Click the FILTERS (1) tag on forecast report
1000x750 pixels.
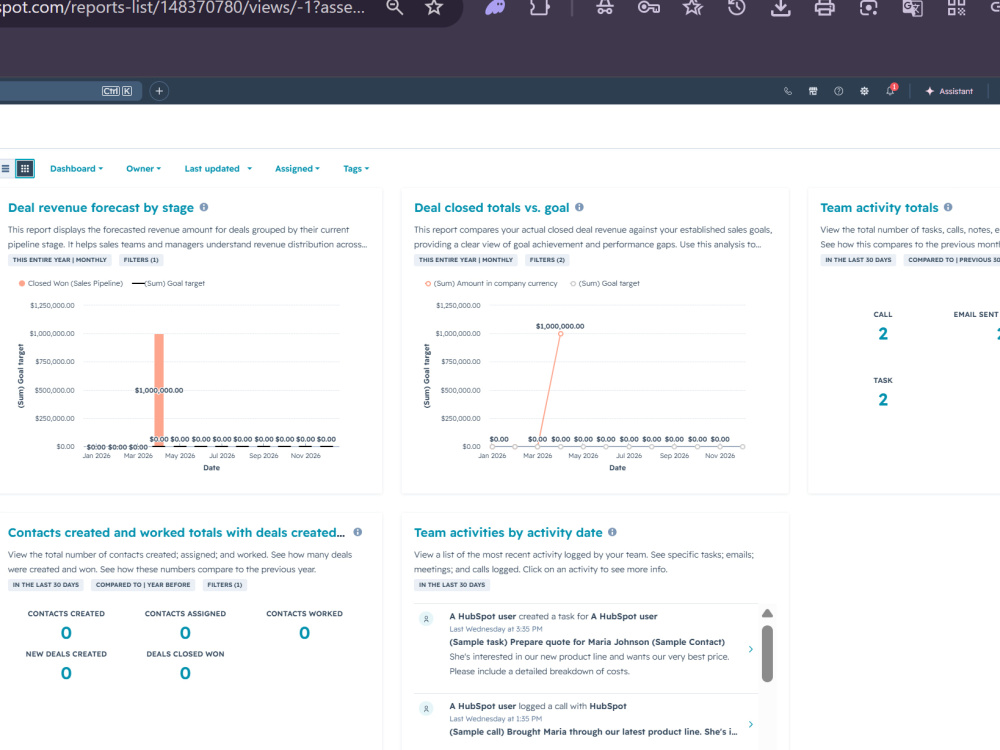[141, 260]
